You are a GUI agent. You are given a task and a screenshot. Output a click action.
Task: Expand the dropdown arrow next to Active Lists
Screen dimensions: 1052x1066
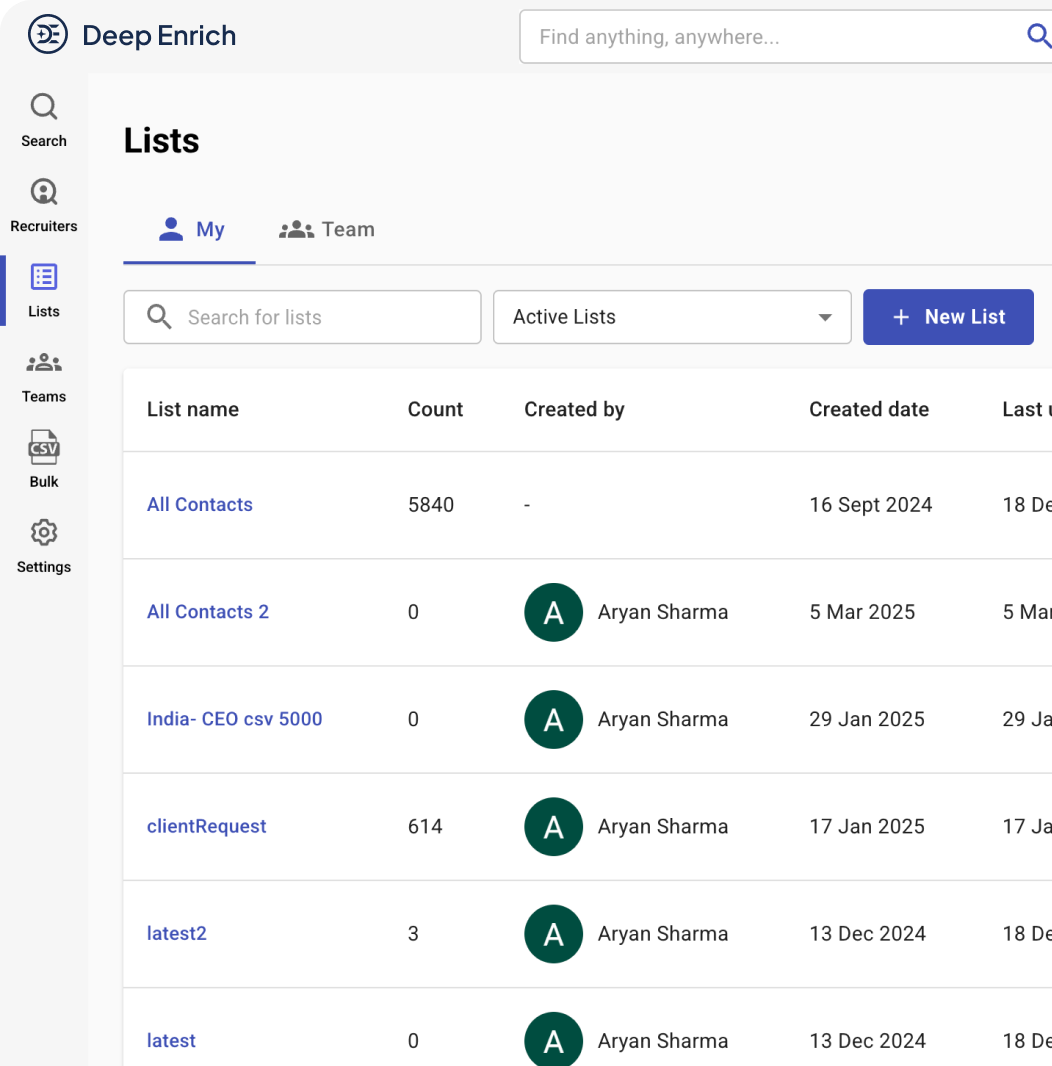(x=824, y=317)
